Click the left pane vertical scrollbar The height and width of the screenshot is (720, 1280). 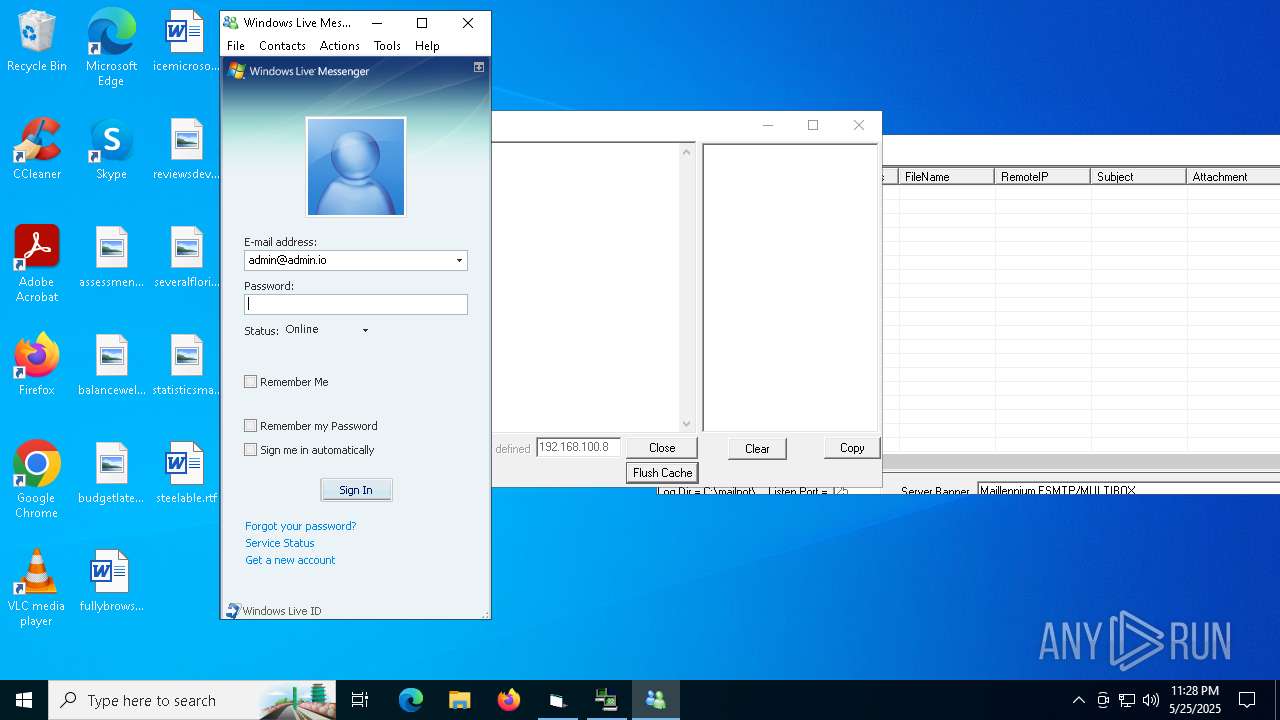tap(686, 288)
